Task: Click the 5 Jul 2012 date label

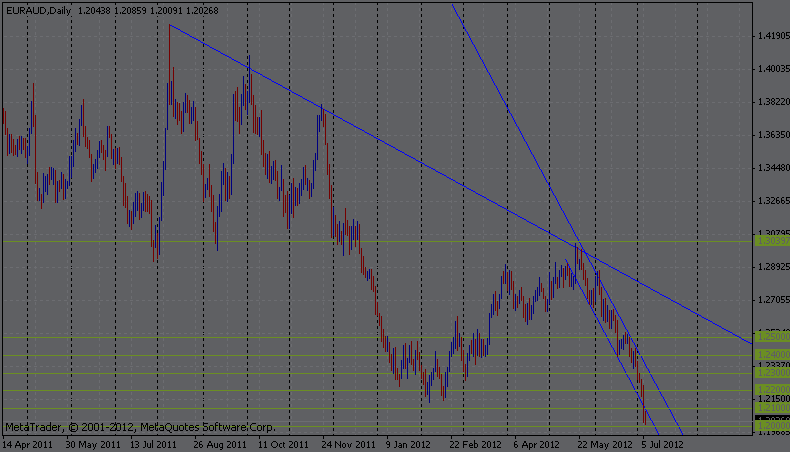Action: [x=662, y=444]
